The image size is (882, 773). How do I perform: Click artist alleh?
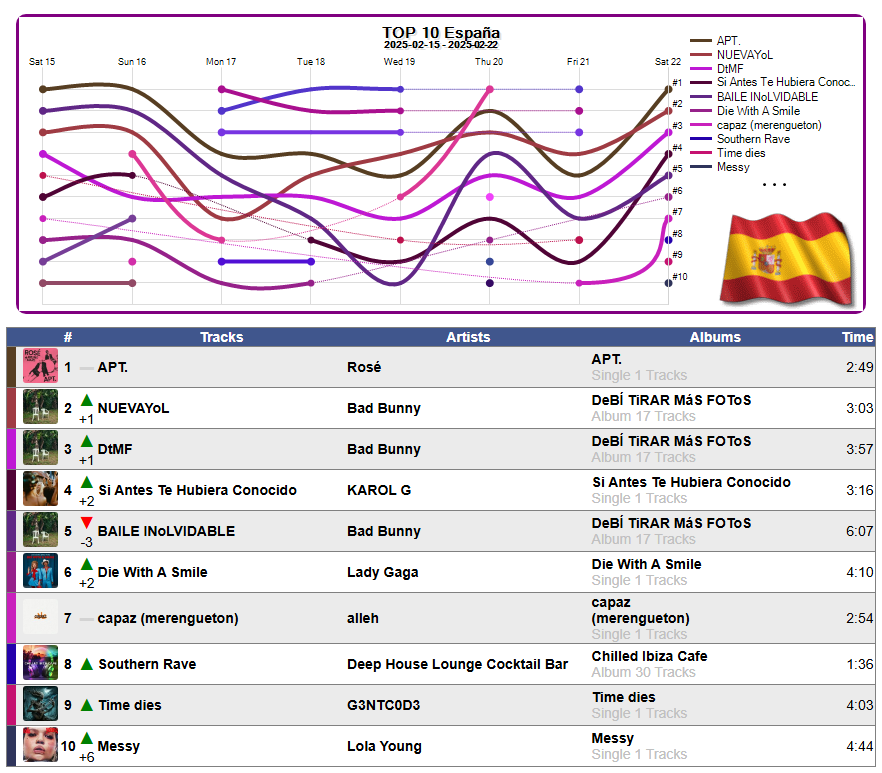pyautogui.click(x=363, y=618)
